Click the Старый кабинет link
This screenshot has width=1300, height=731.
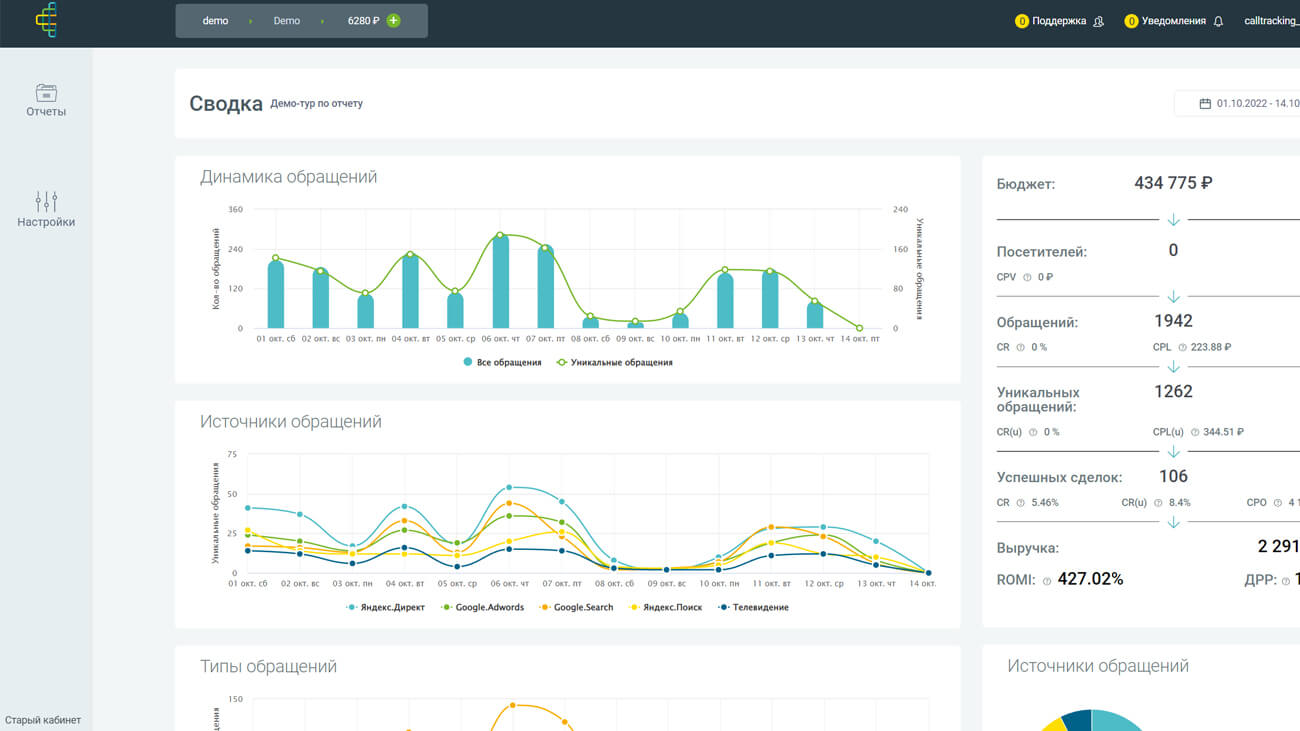pos(43,720)
